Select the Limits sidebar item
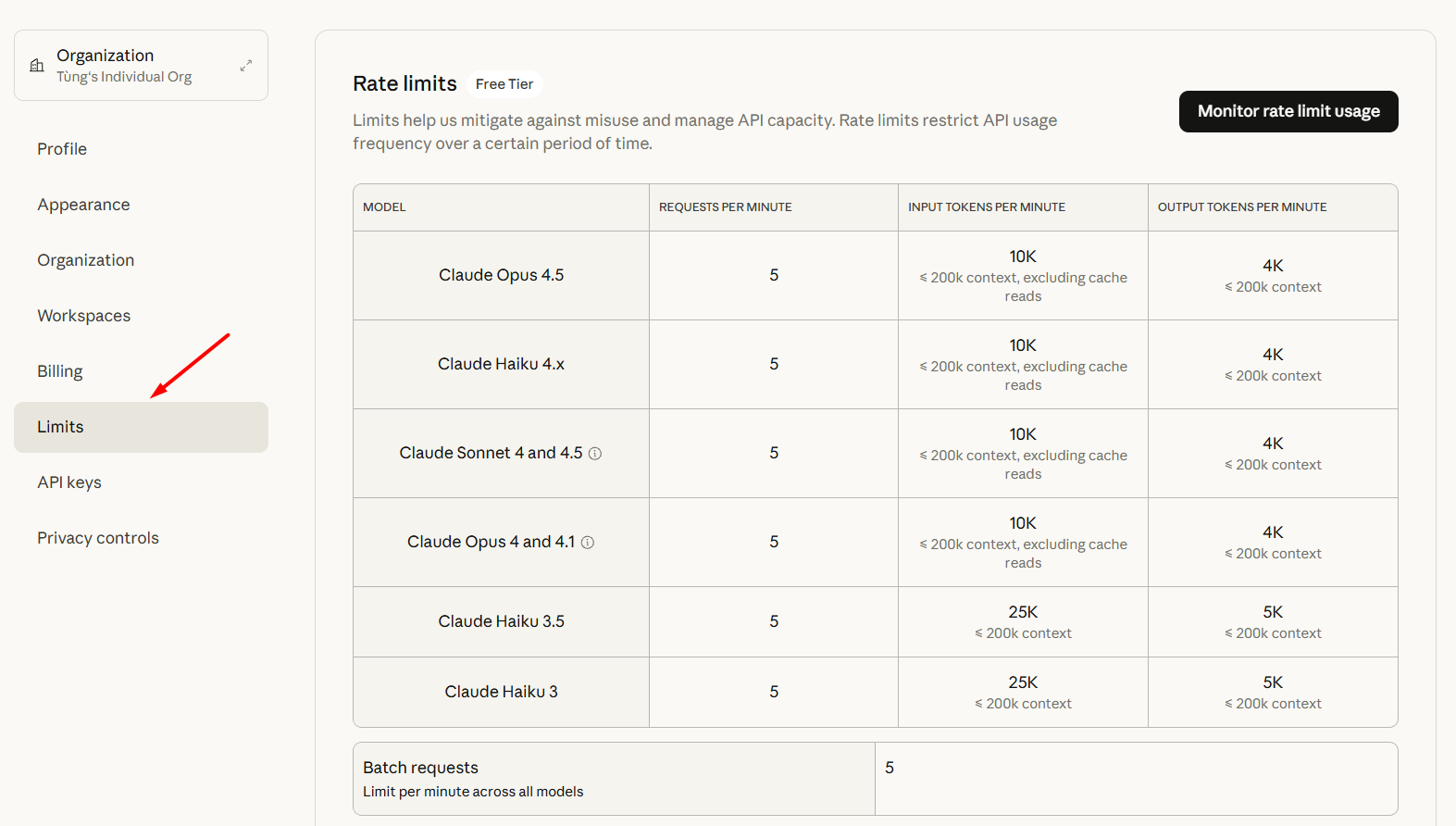The width and height of the screenshot is (1456, 826). pos(60,427)
